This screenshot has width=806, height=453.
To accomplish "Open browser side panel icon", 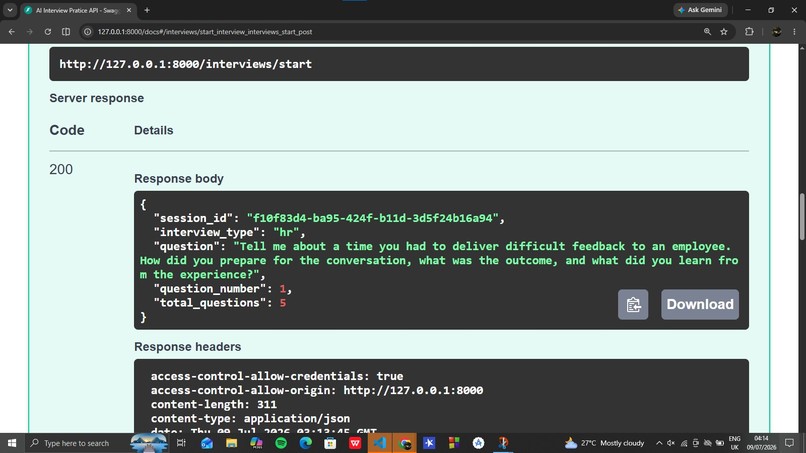I will (x=66, y=32).
